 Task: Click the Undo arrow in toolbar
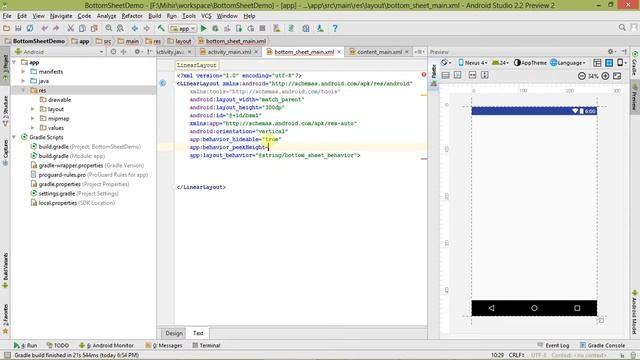tap(44, 28)
